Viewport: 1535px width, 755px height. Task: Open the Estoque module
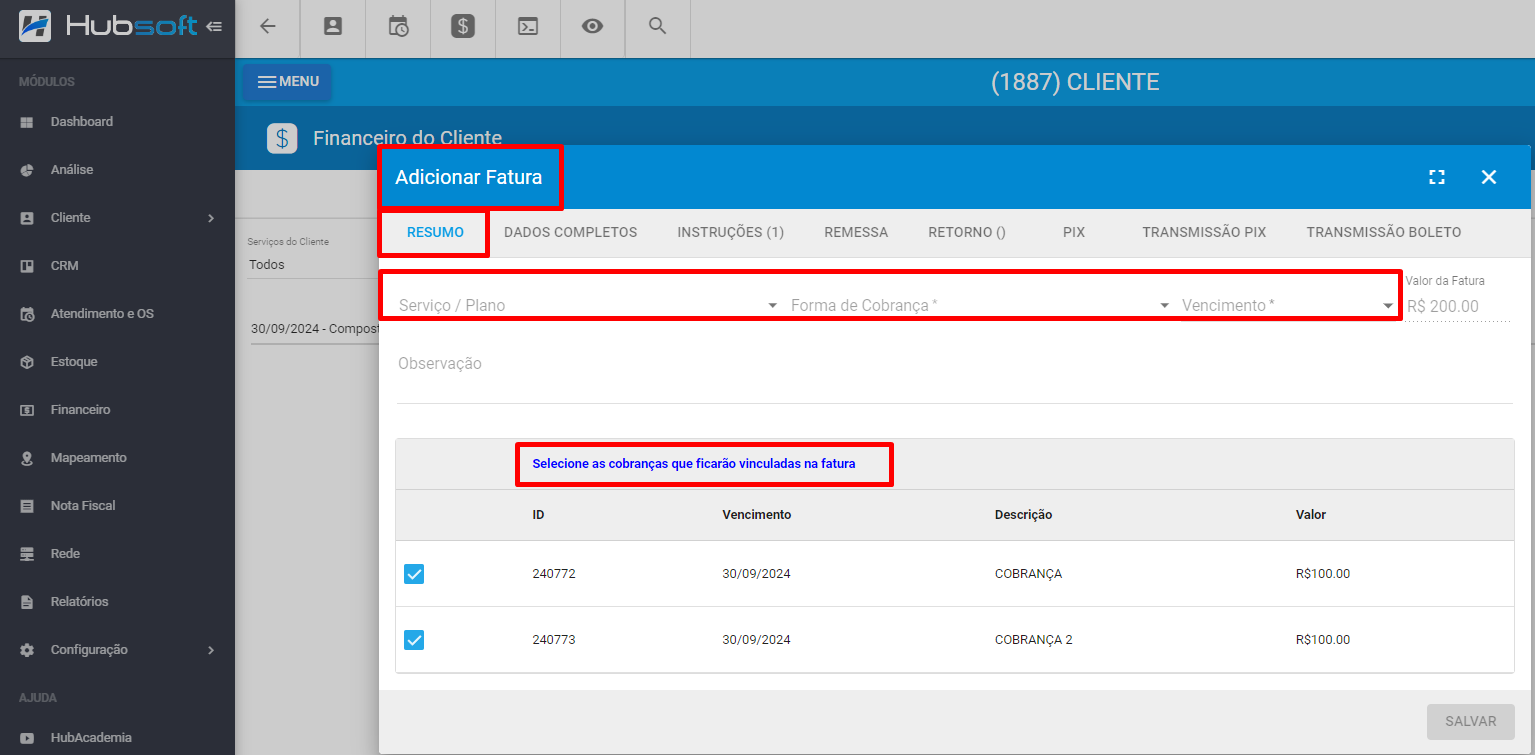(x=117, y=362)
